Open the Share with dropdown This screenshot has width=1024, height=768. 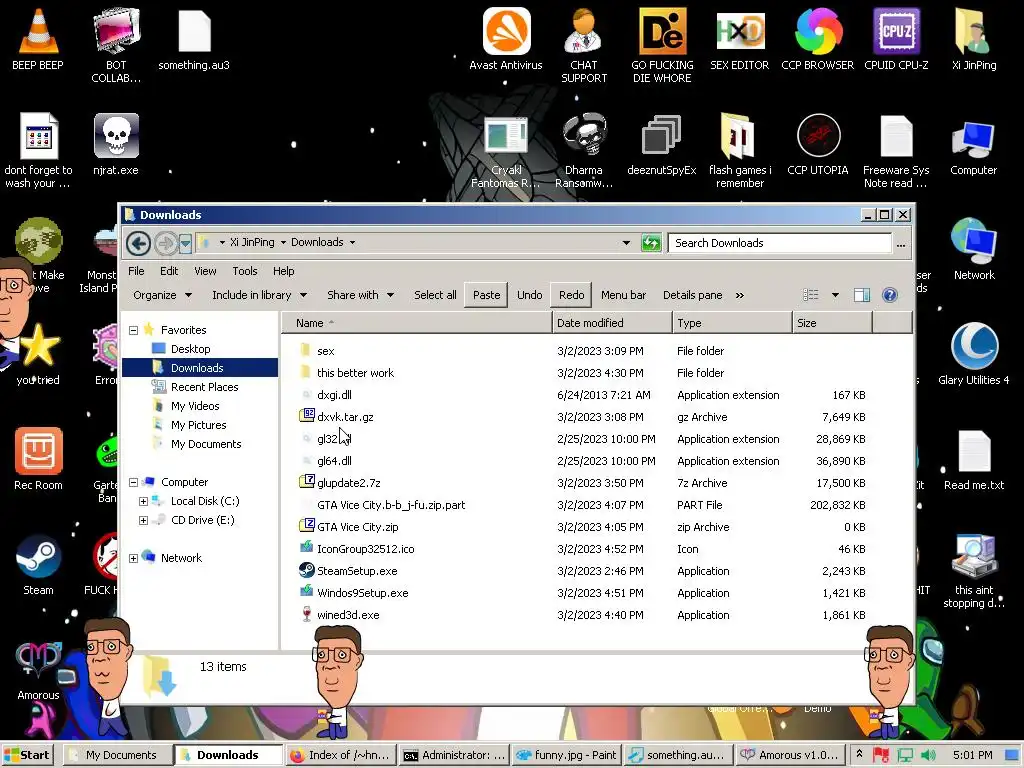(x=360, y=295)
